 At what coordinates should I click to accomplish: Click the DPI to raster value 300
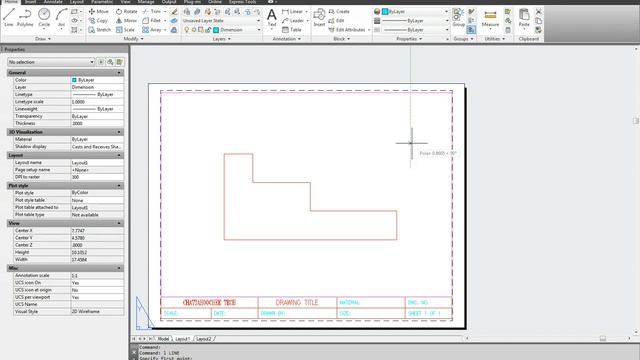pos(97,177)
